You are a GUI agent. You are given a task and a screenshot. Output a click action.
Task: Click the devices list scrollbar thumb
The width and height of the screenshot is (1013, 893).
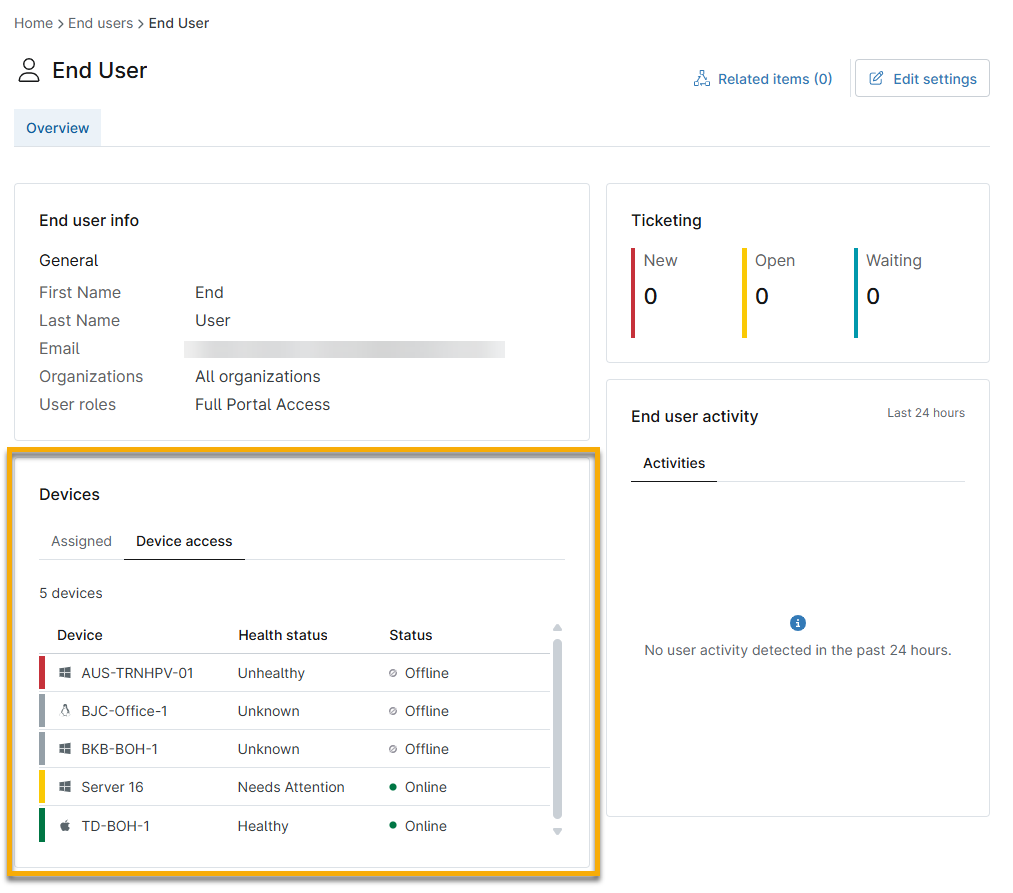coord(557,728)
